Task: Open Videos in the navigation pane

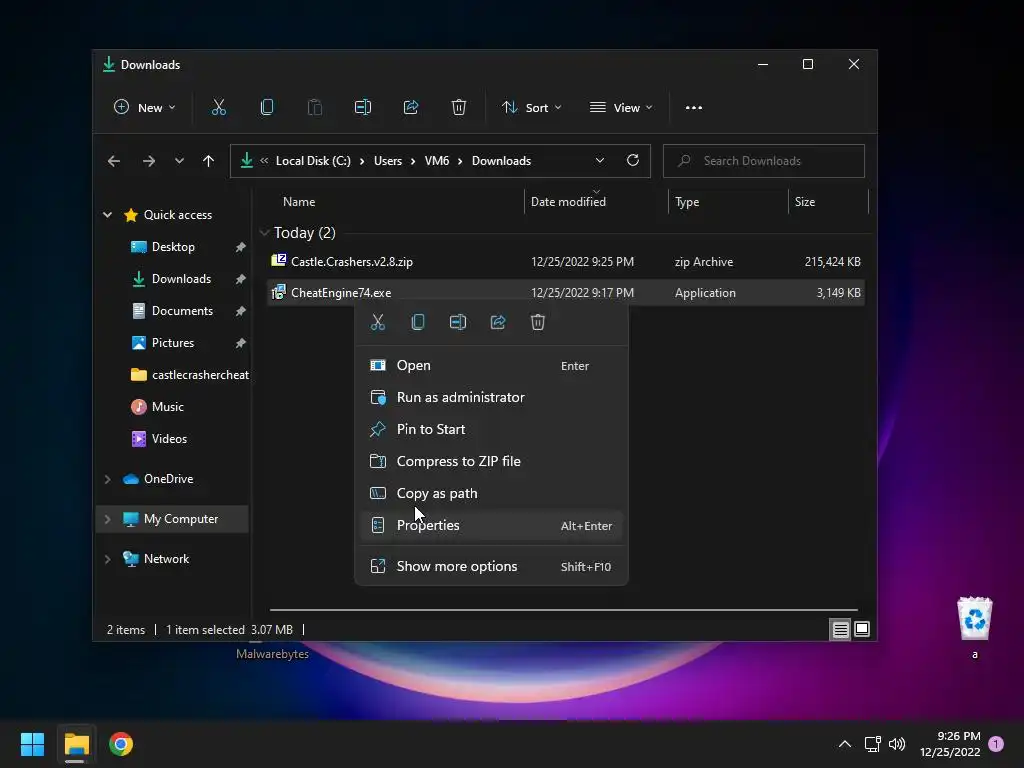Action: pyautogui.click(x=168, y=439)
